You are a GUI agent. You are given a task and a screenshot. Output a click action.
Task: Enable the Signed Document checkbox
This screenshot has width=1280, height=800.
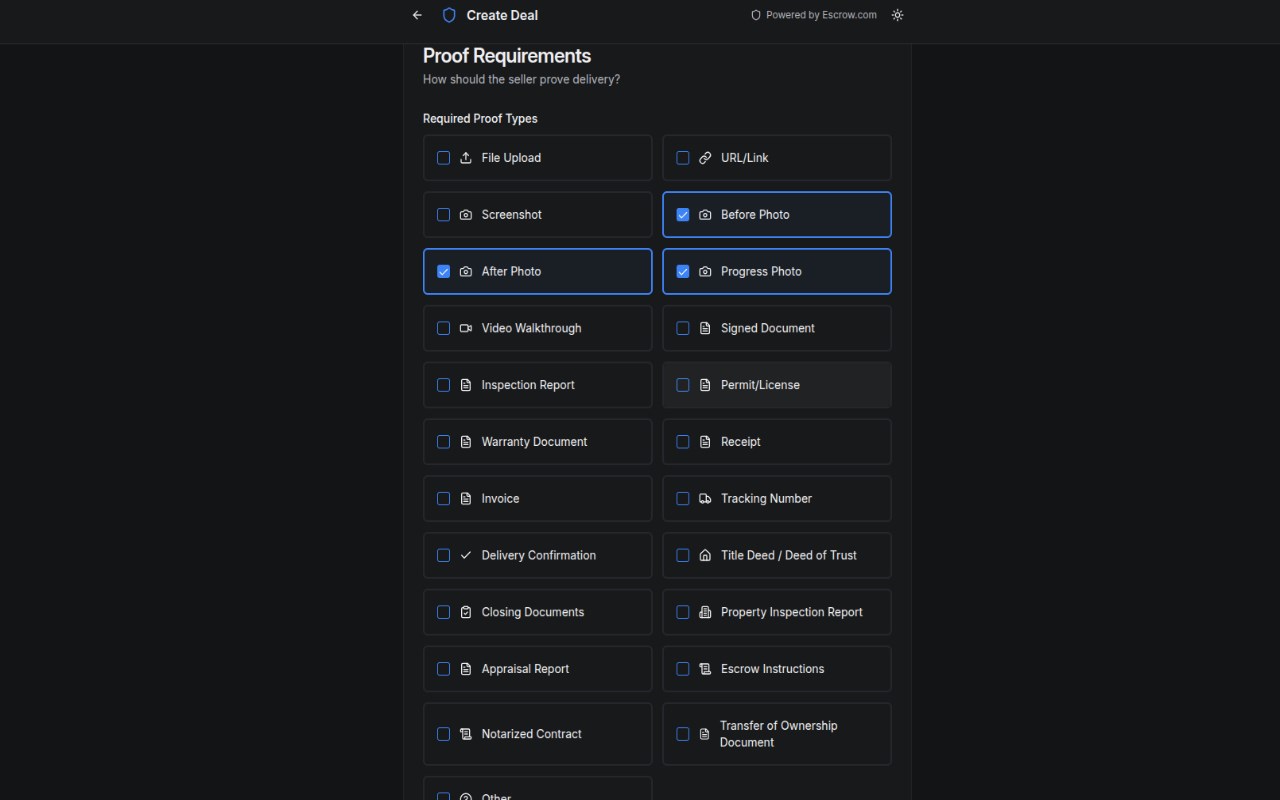pyautogui.click(x=683, y=328)
